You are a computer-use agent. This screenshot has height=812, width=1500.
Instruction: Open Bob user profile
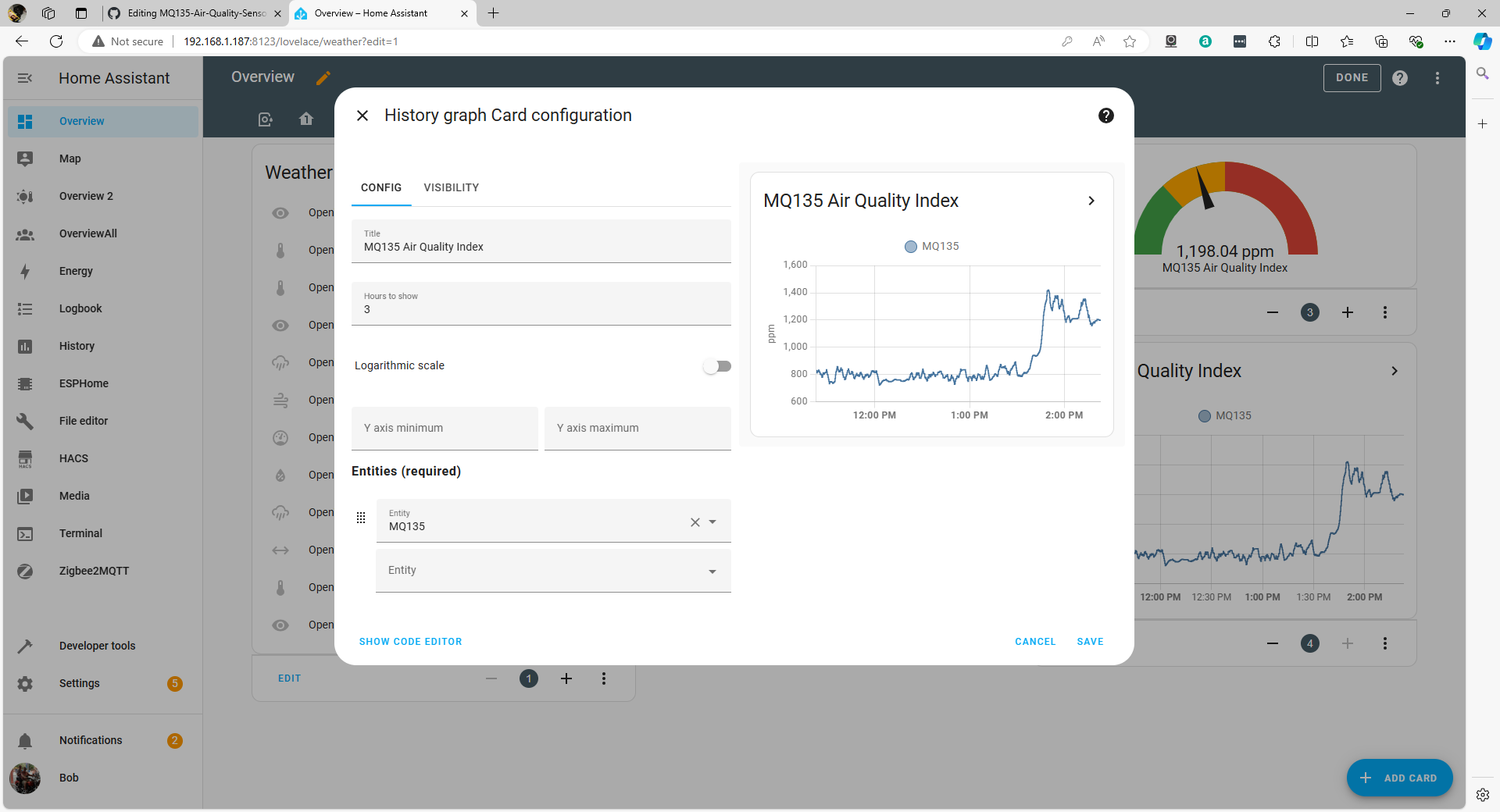(103, 778)
